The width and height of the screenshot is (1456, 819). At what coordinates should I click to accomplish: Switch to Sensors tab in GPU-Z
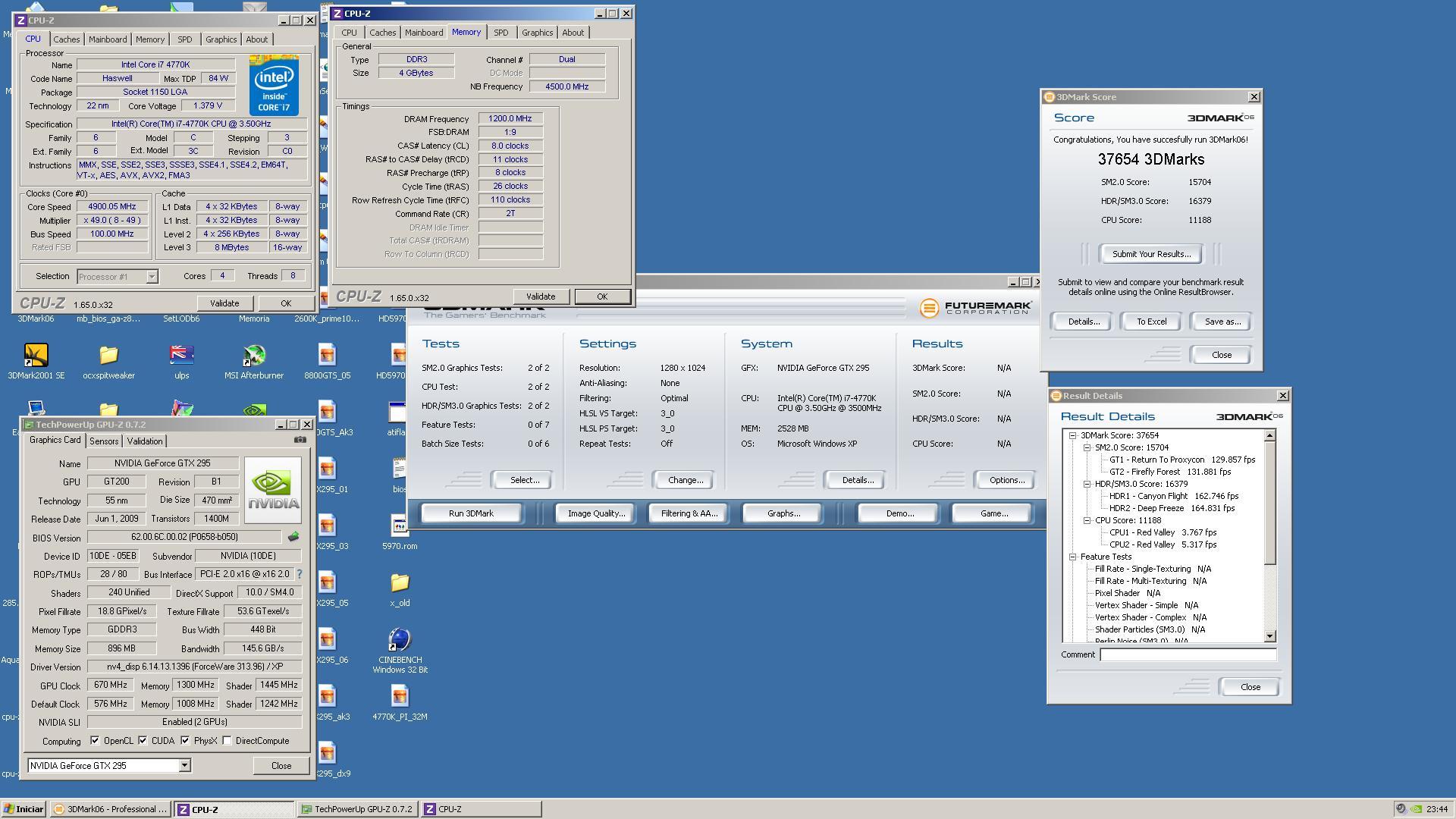pos(104,441)
